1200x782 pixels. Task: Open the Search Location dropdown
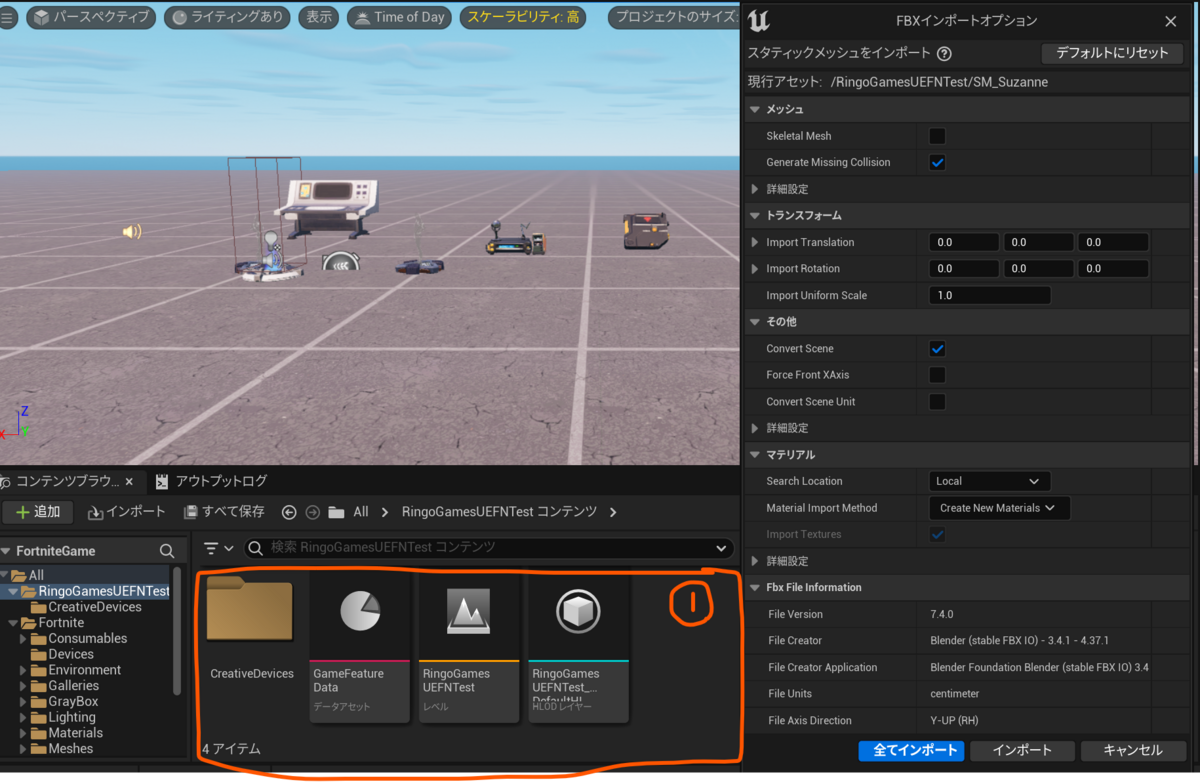point(990,481)
